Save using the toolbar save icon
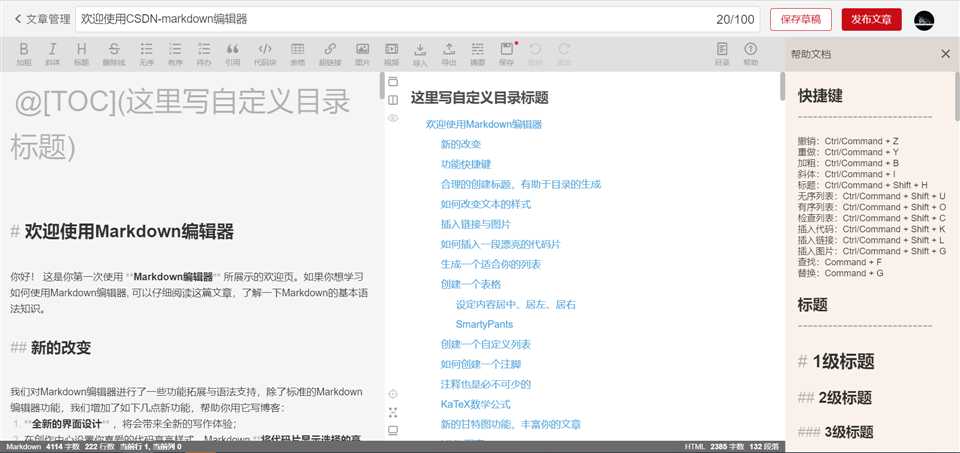Image resolution: width=960 pixels, height=453 pixels. pos(506,54)
